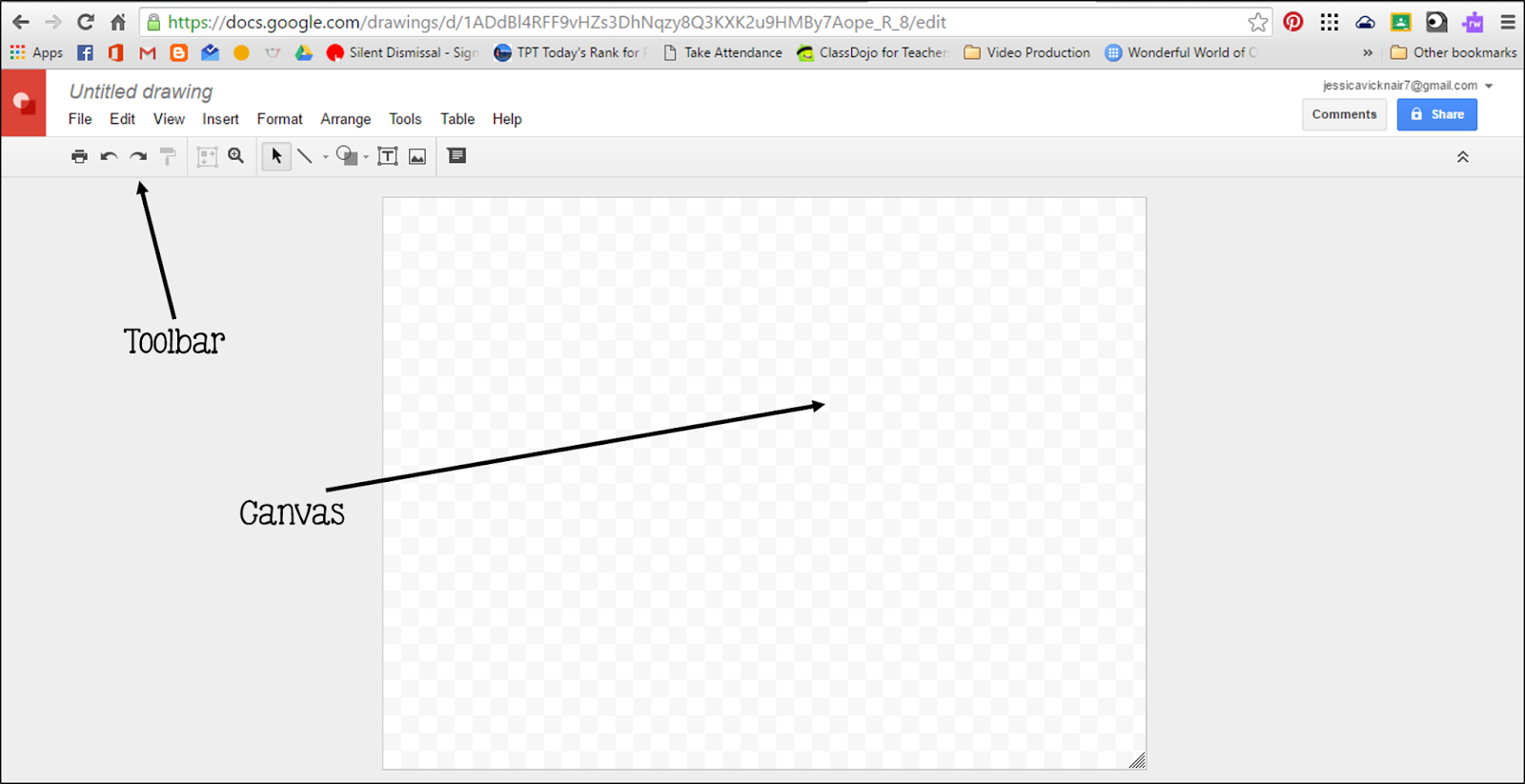The width and height of the screenshot is (1525, 784).
Task: Click the Print icon in the toolbar
Action: 79,156
